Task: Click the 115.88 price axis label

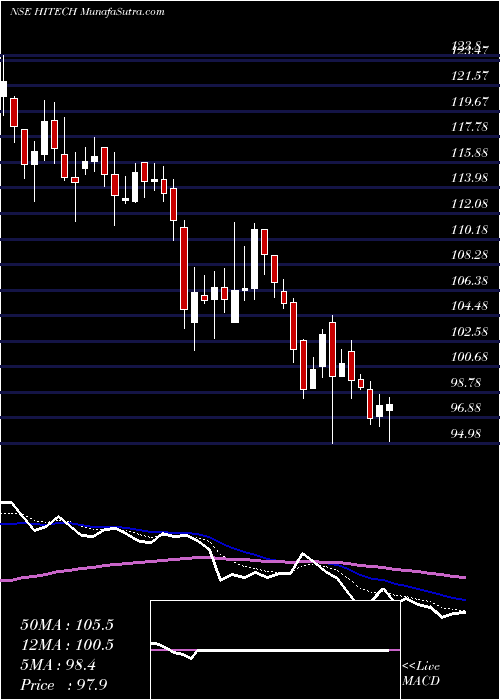Action: (x=469, y=153)
